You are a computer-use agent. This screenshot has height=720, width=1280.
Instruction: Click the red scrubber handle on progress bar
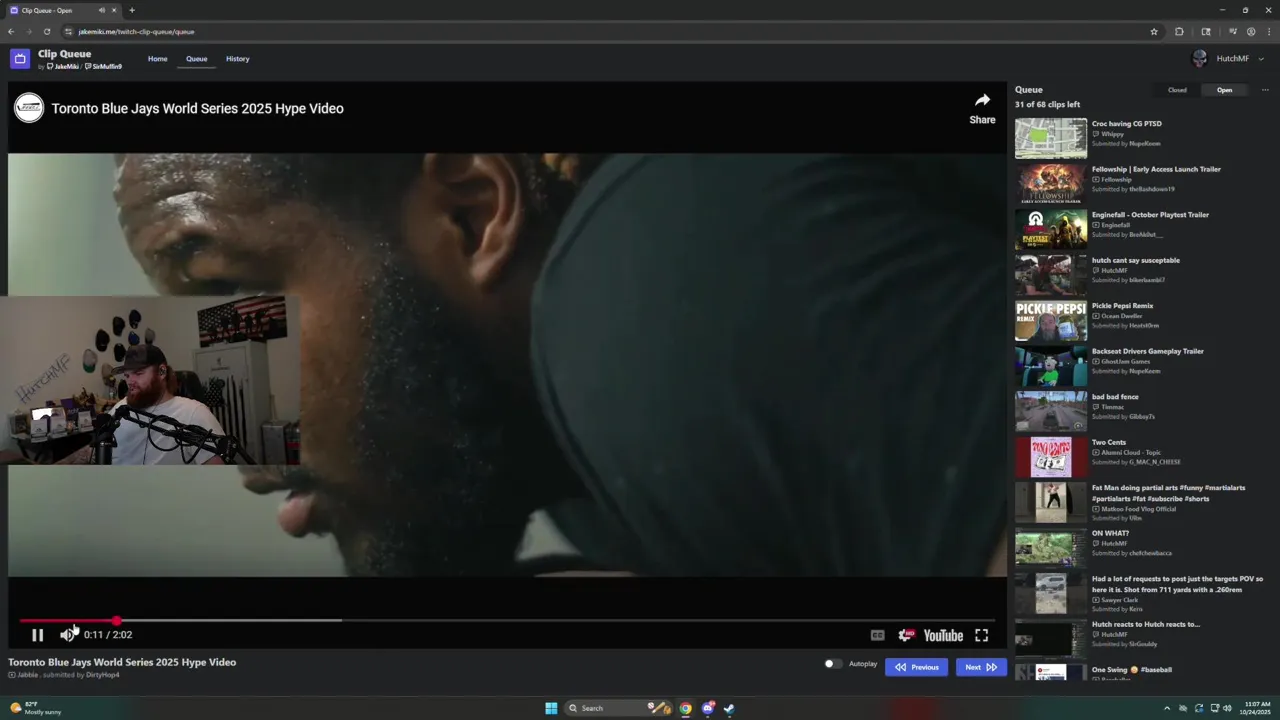pyautogui.click(x=117, y=621)
